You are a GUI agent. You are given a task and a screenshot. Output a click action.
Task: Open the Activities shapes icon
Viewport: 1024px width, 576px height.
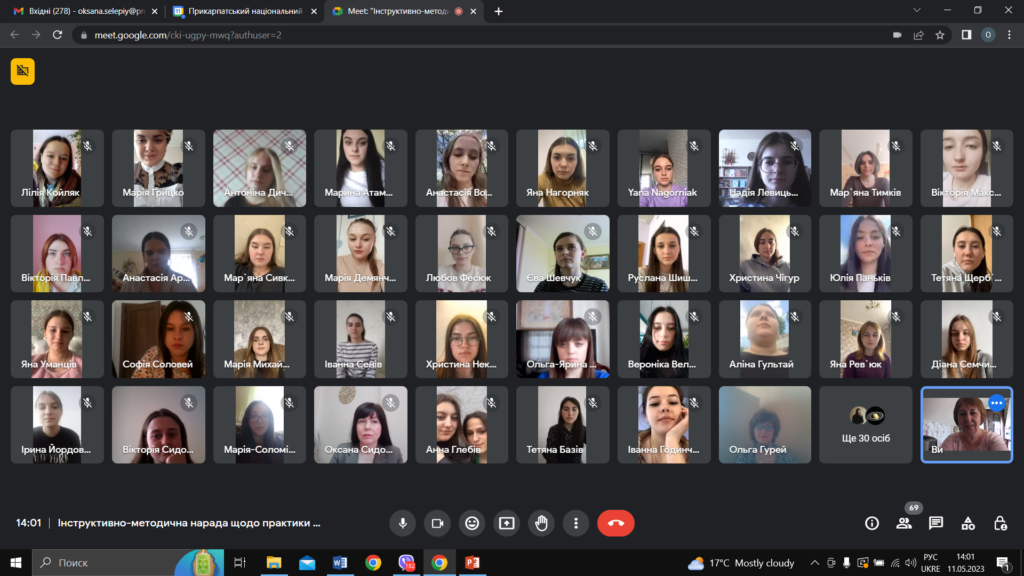968,523
